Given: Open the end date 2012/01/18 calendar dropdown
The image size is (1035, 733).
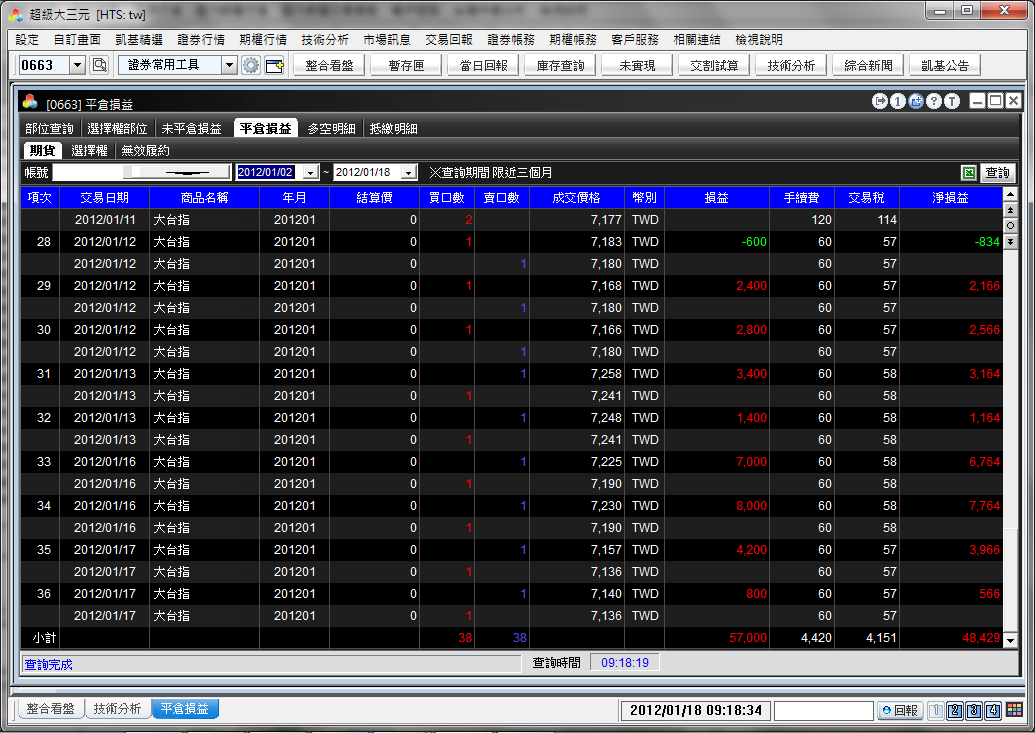Looking at the screenshot, I should pos(409,172).
